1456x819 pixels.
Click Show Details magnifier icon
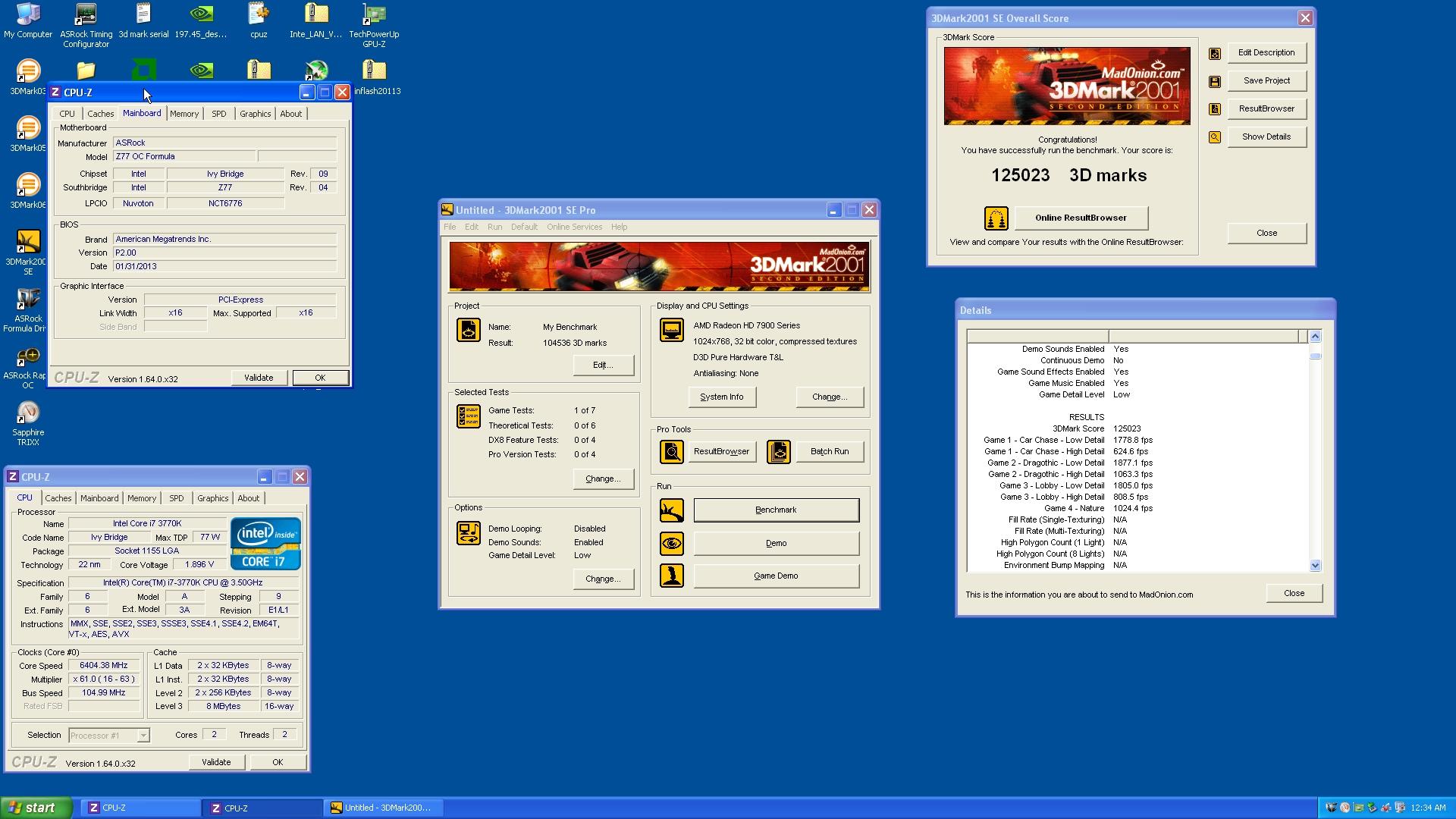tap(1215, 137)
